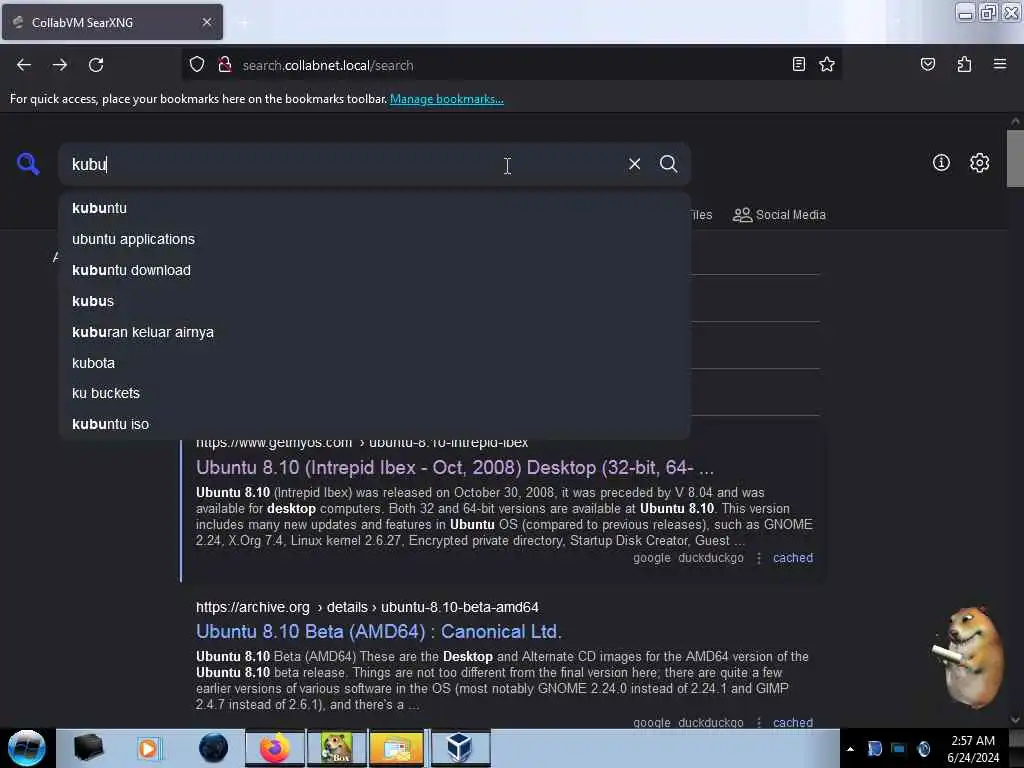Click the dancing hamster image
Screen dimensions: 1024x768
(969, 656)
